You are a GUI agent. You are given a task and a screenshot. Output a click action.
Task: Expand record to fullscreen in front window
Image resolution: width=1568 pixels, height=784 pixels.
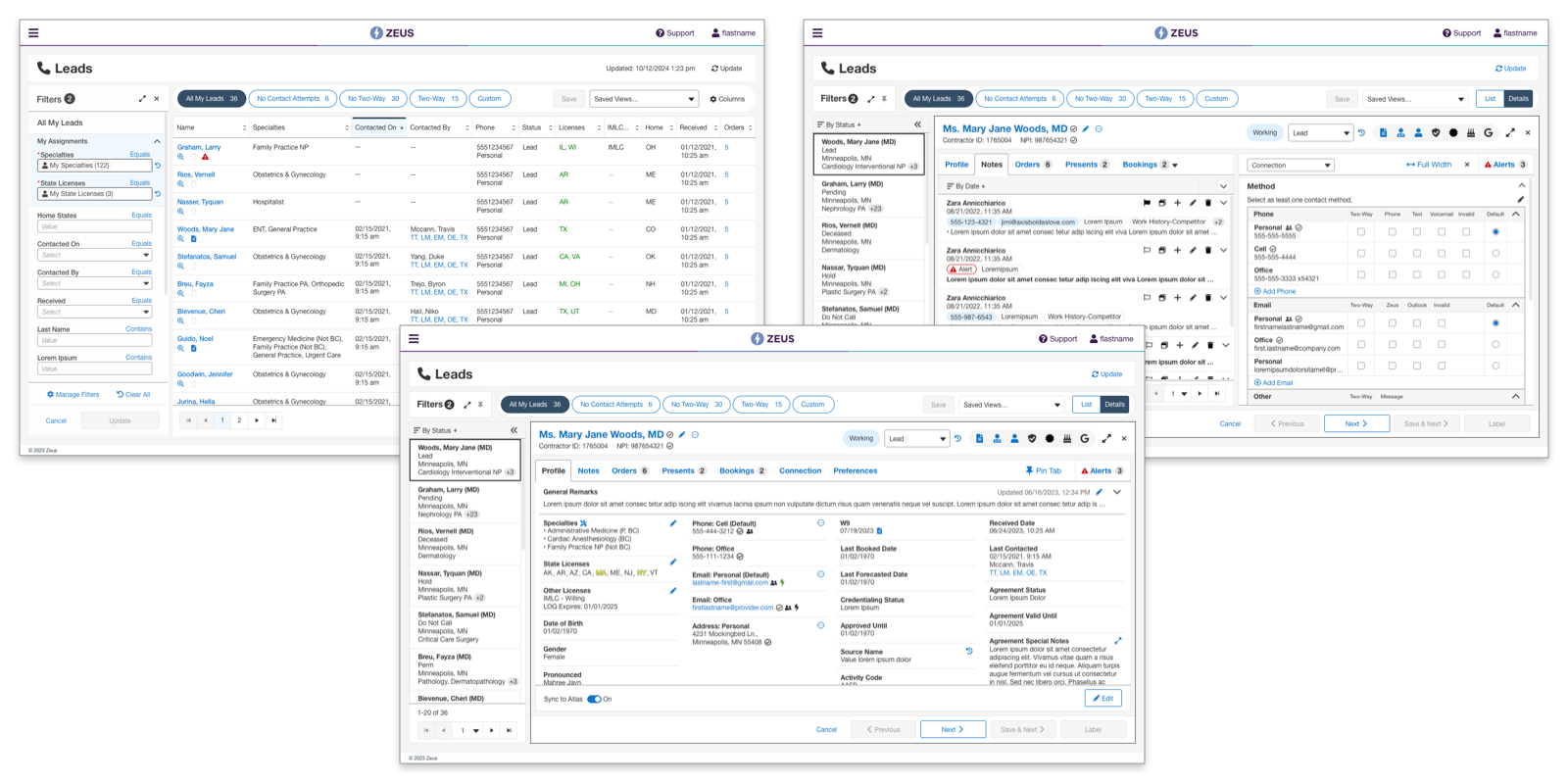click(1106, 439)
